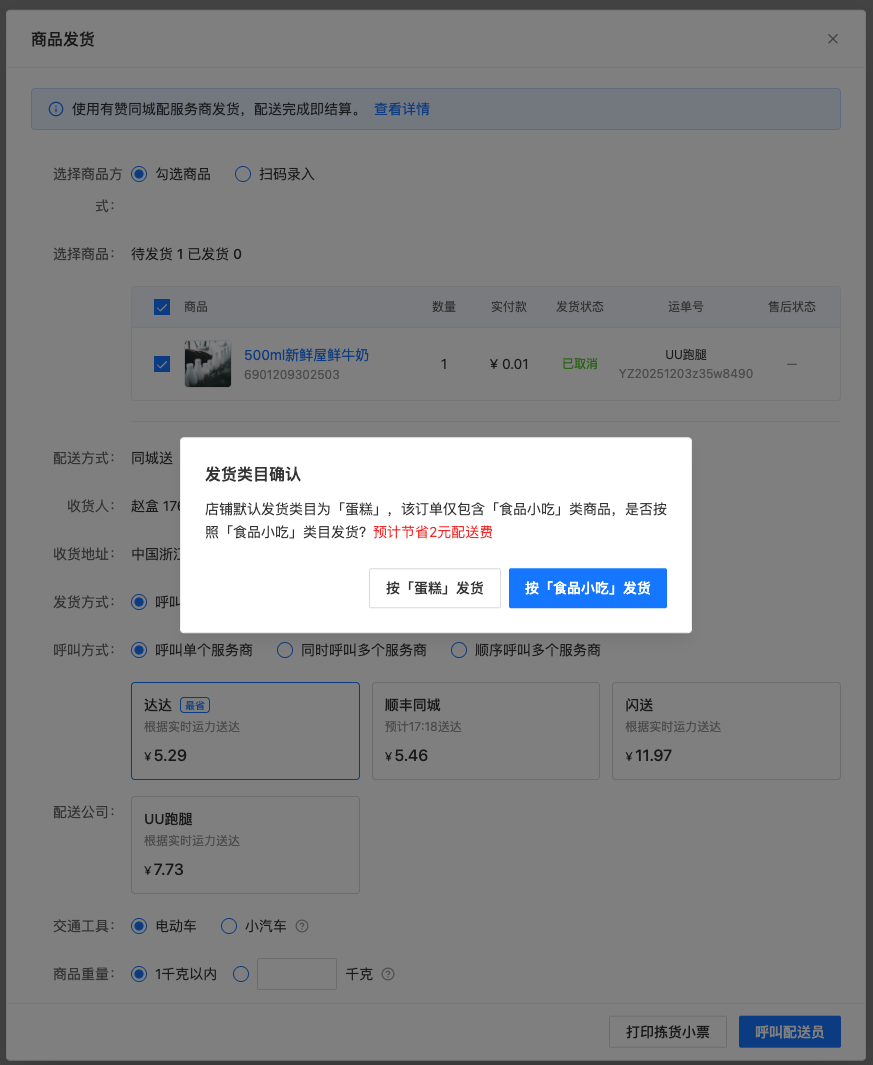Click the ¥ 0.01 paid amount
The width and height of the screenshot is (873, 1065).
[509, 364]
